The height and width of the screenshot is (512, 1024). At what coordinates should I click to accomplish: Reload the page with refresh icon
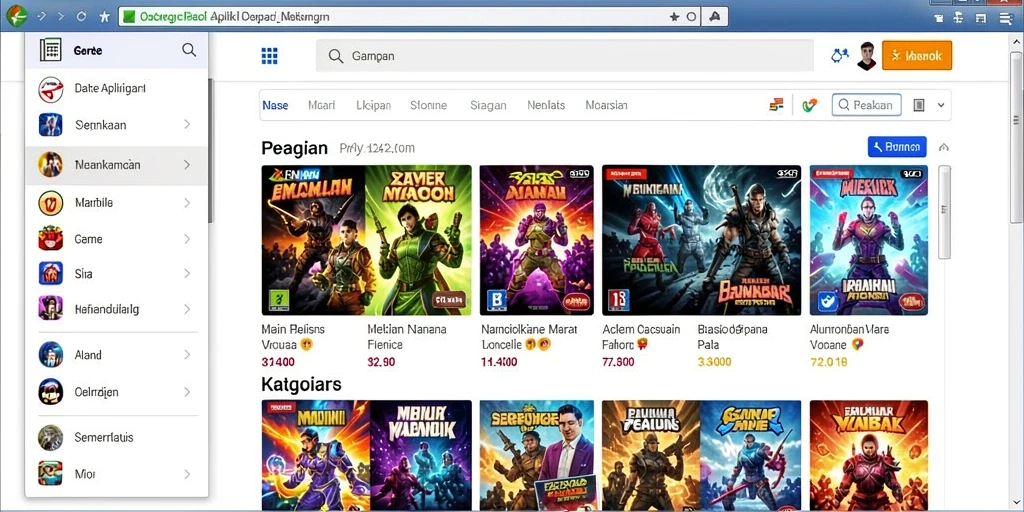tap(81, 16)
